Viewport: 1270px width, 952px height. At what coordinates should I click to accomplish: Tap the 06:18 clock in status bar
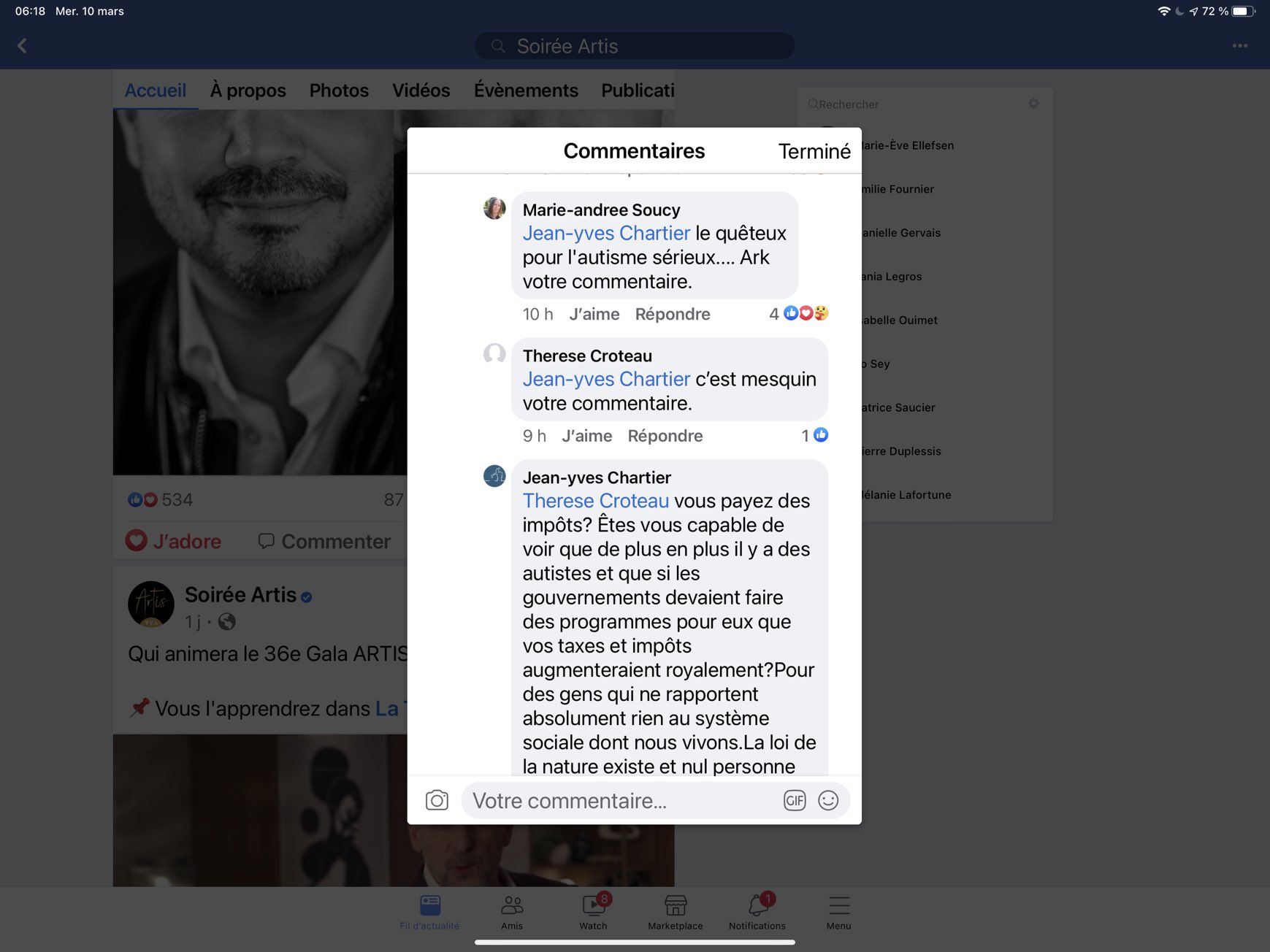[30, 11]
